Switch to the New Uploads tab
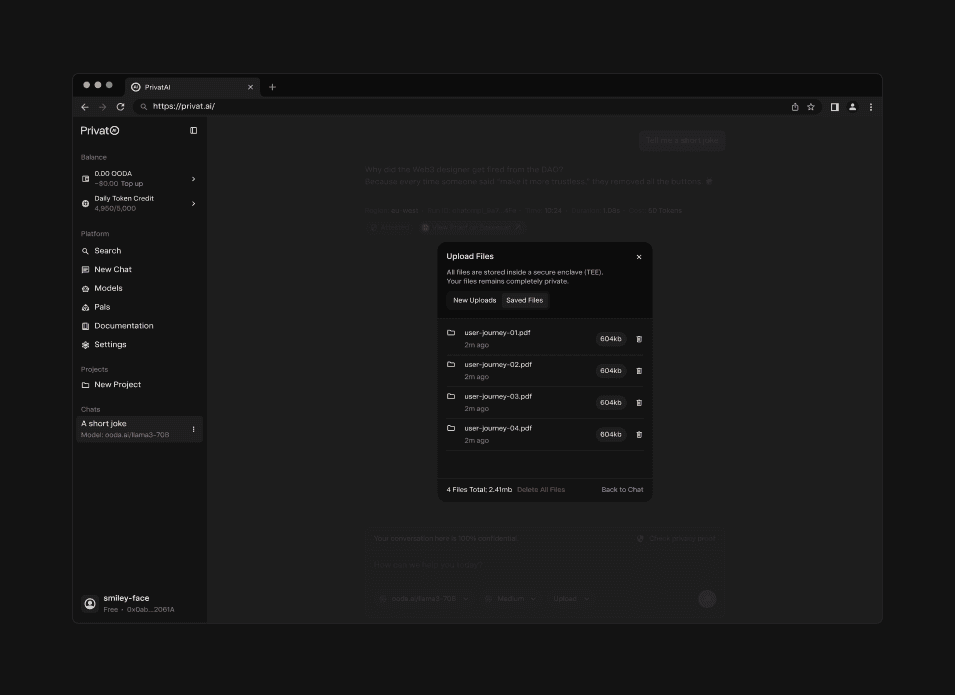 (x=474, y=300)
